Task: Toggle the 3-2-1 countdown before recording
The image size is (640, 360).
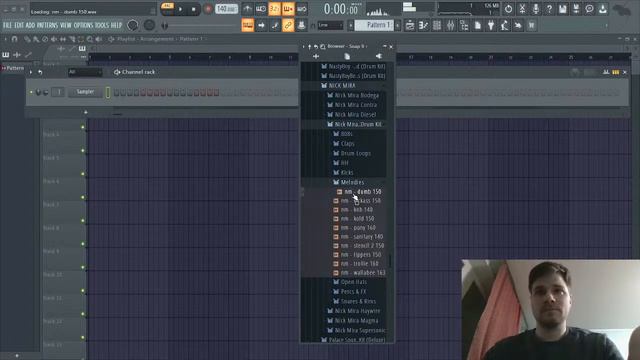Action: click(274, 9)
